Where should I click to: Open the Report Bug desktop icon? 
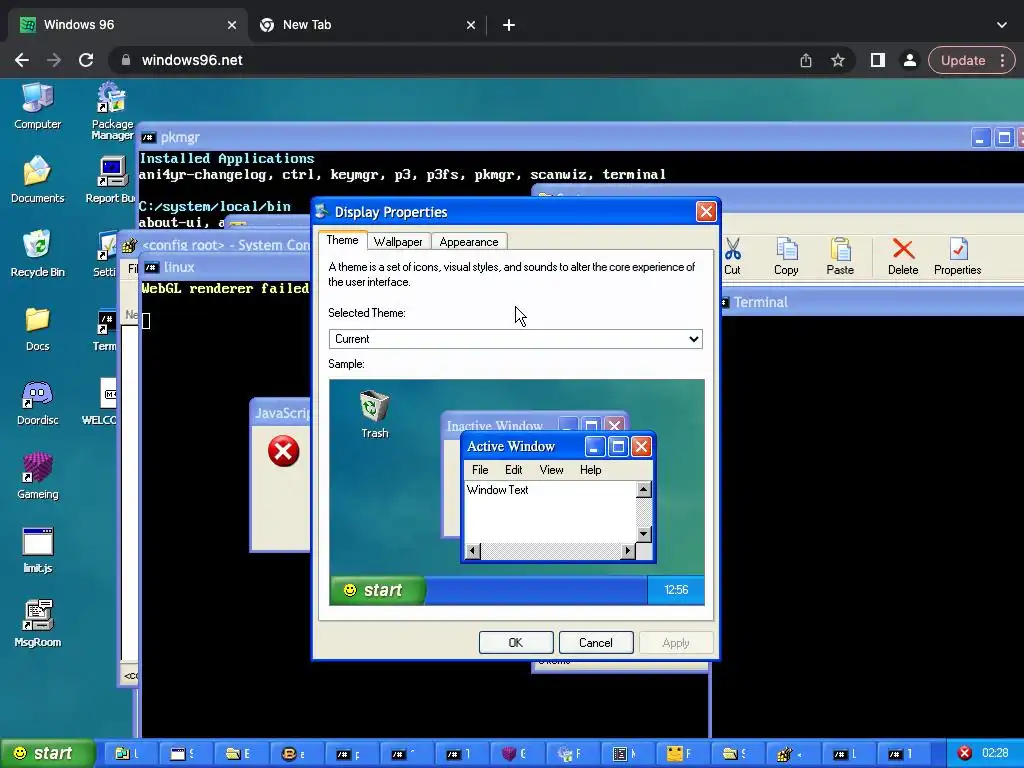point(110,180)
